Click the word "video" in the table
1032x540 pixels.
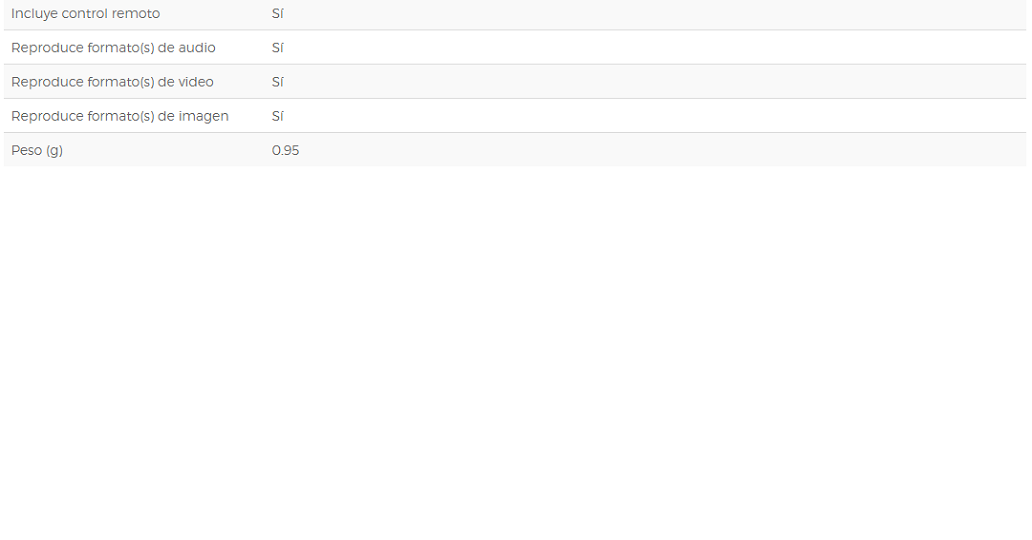[196, 82]
